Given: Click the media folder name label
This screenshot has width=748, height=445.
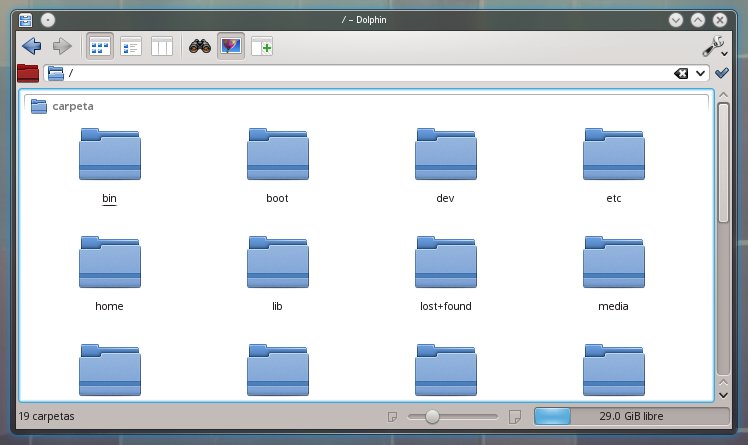Looking at the screenshot, I should pos(613,306).
